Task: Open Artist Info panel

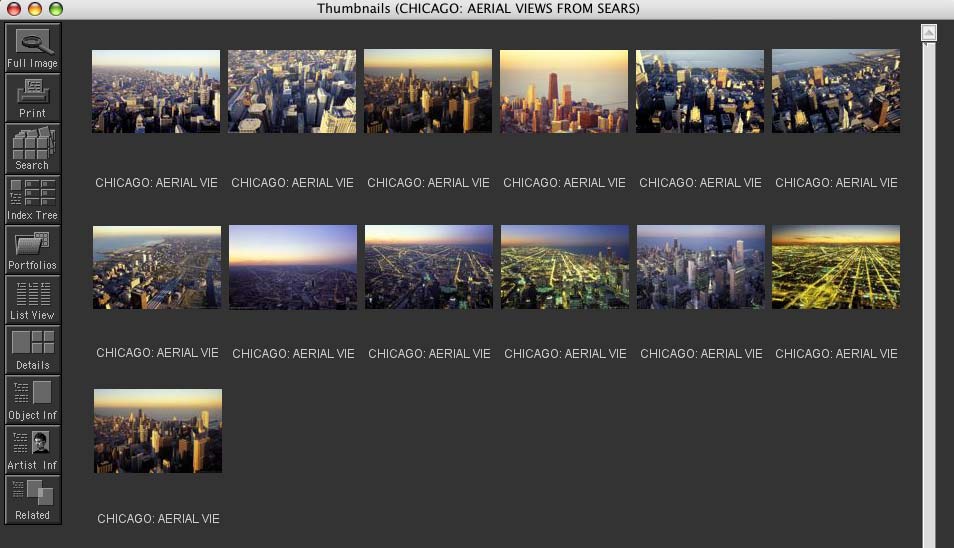Action: pyautogui.click(x=33, y=449)
